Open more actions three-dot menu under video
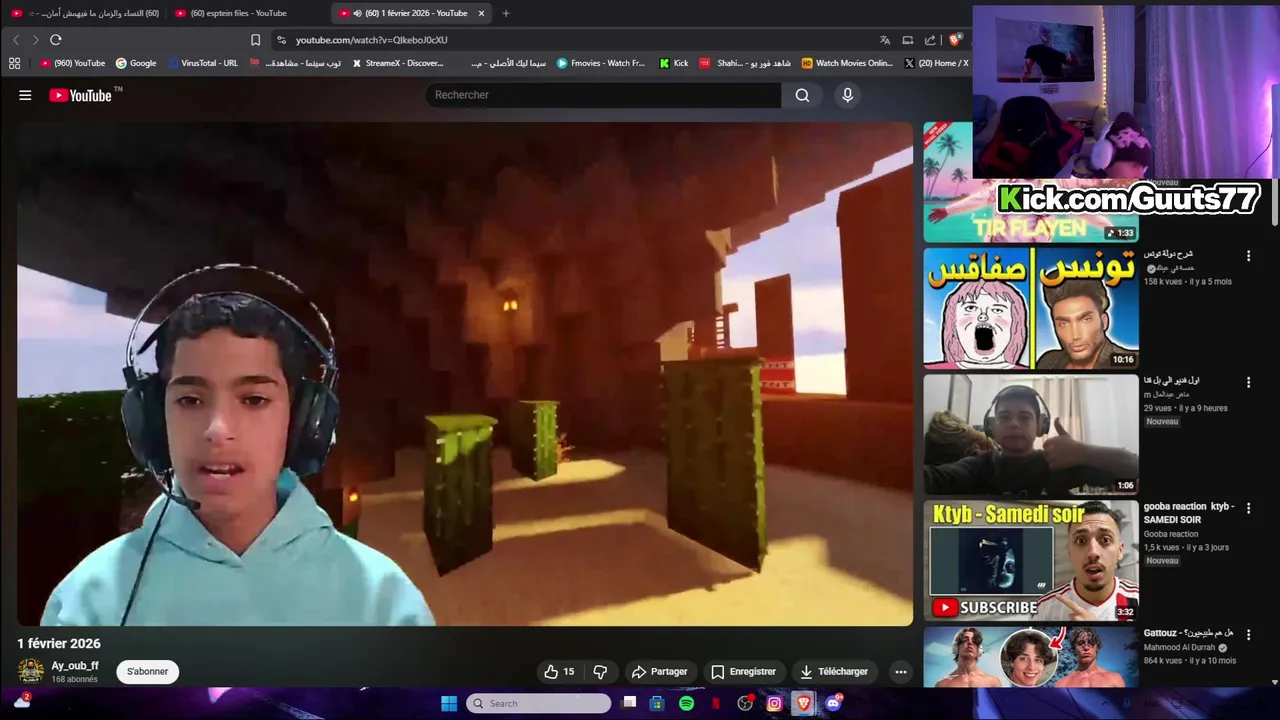This screenshot has width=1280, height=720. coord(901,672)
